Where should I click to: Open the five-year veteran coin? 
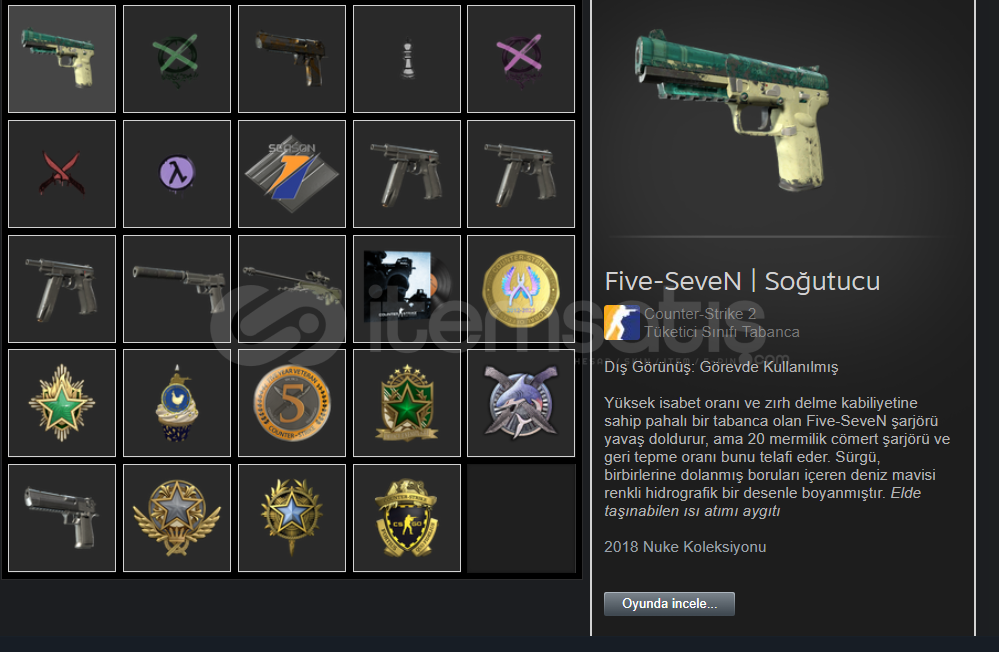click(x=292, y=403)
